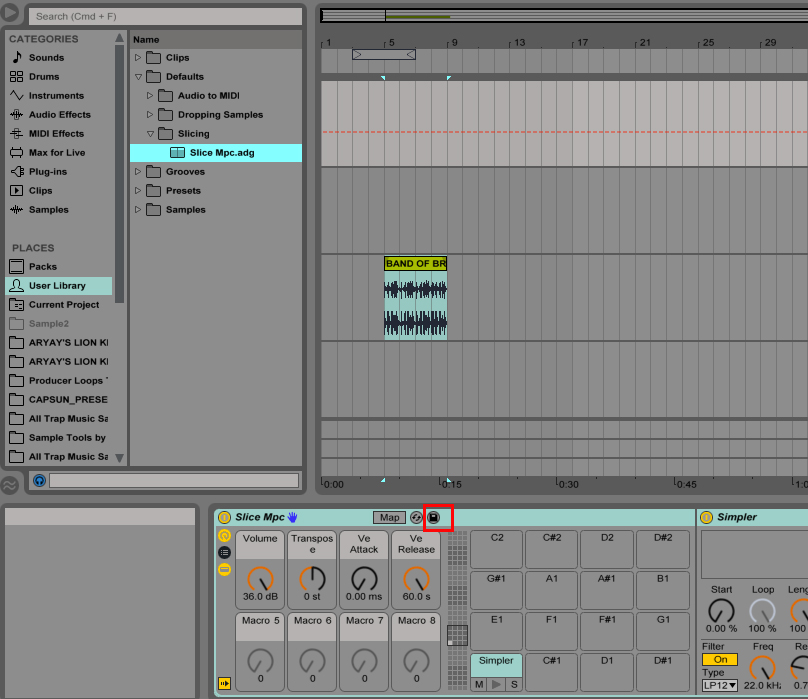Screen dimensions: 808x699
Task: Toggle Simpler device activator
Action: coord(706,517)
